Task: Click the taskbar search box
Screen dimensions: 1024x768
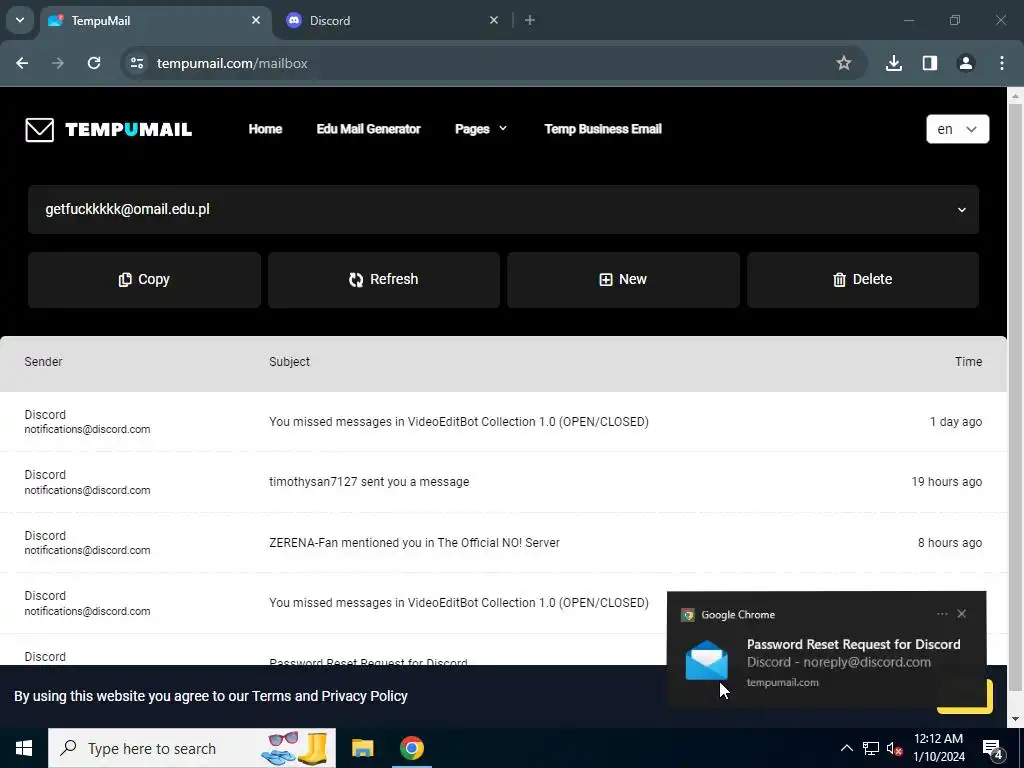Action: coord(192,748)
